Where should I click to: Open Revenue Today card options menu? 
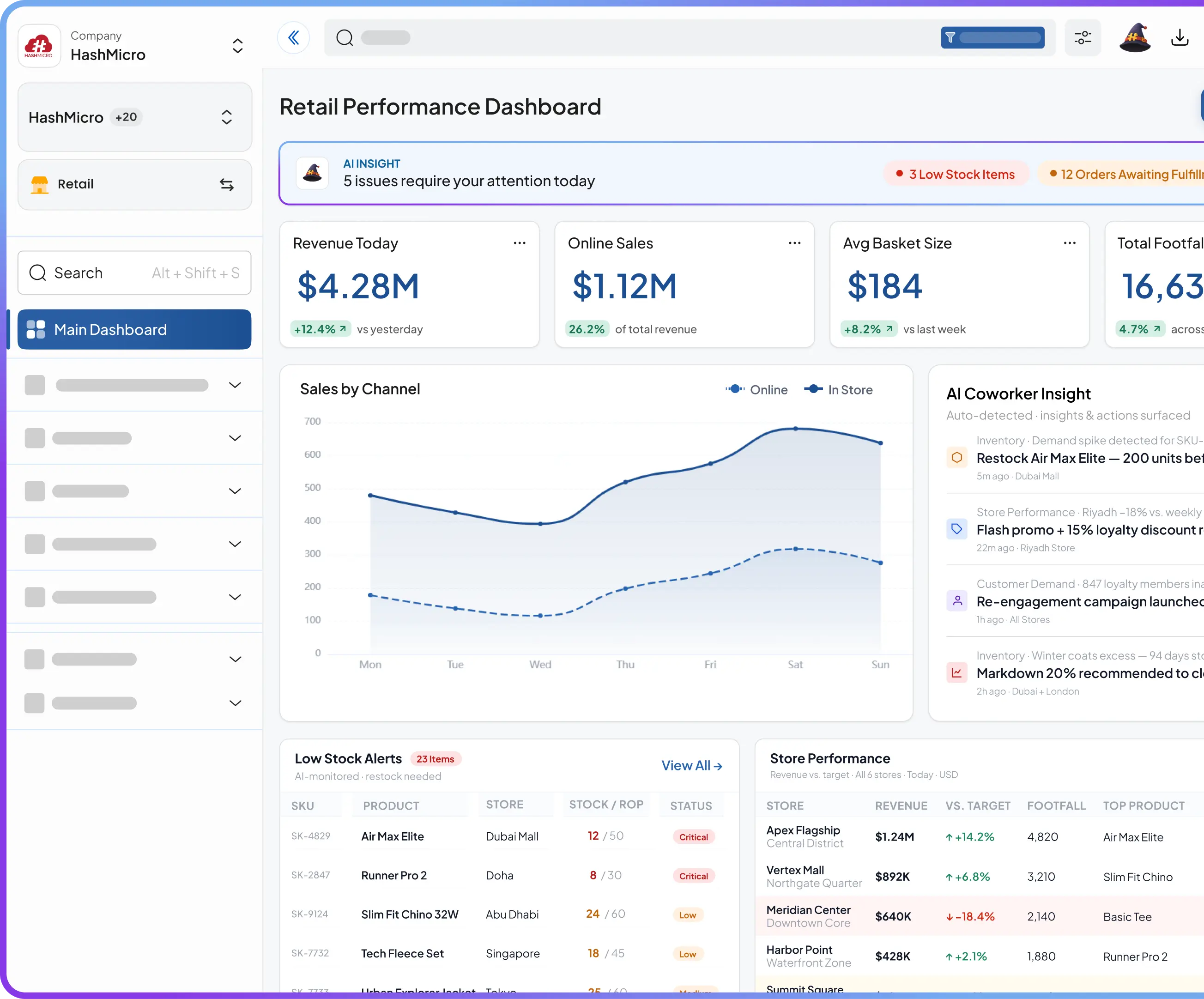tap(520, 243)
